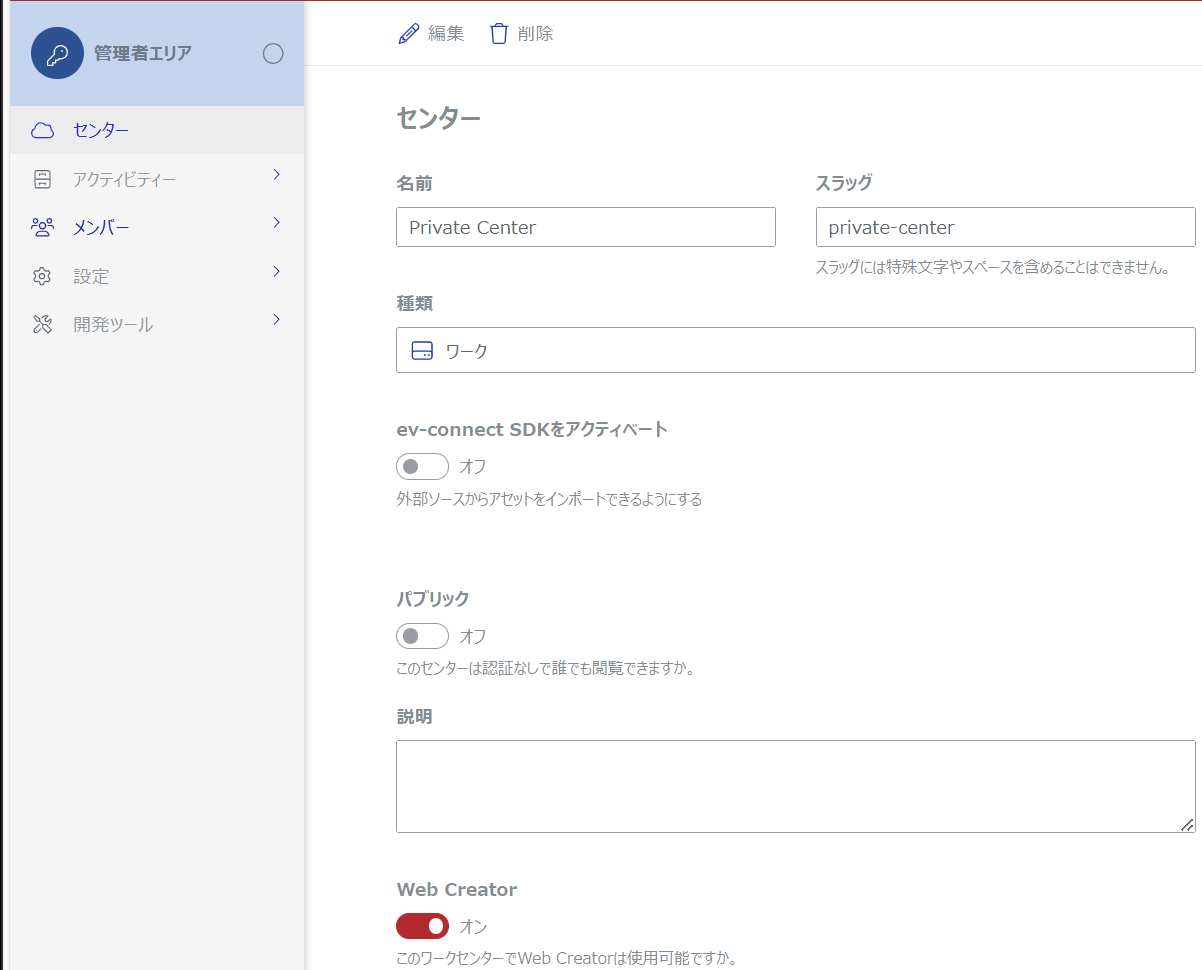Image resolution: width=1202 pixels, height=970 pixels.
Task: Open the メンバー menu item
Action: pyautogui.click(x=157, y=227)
